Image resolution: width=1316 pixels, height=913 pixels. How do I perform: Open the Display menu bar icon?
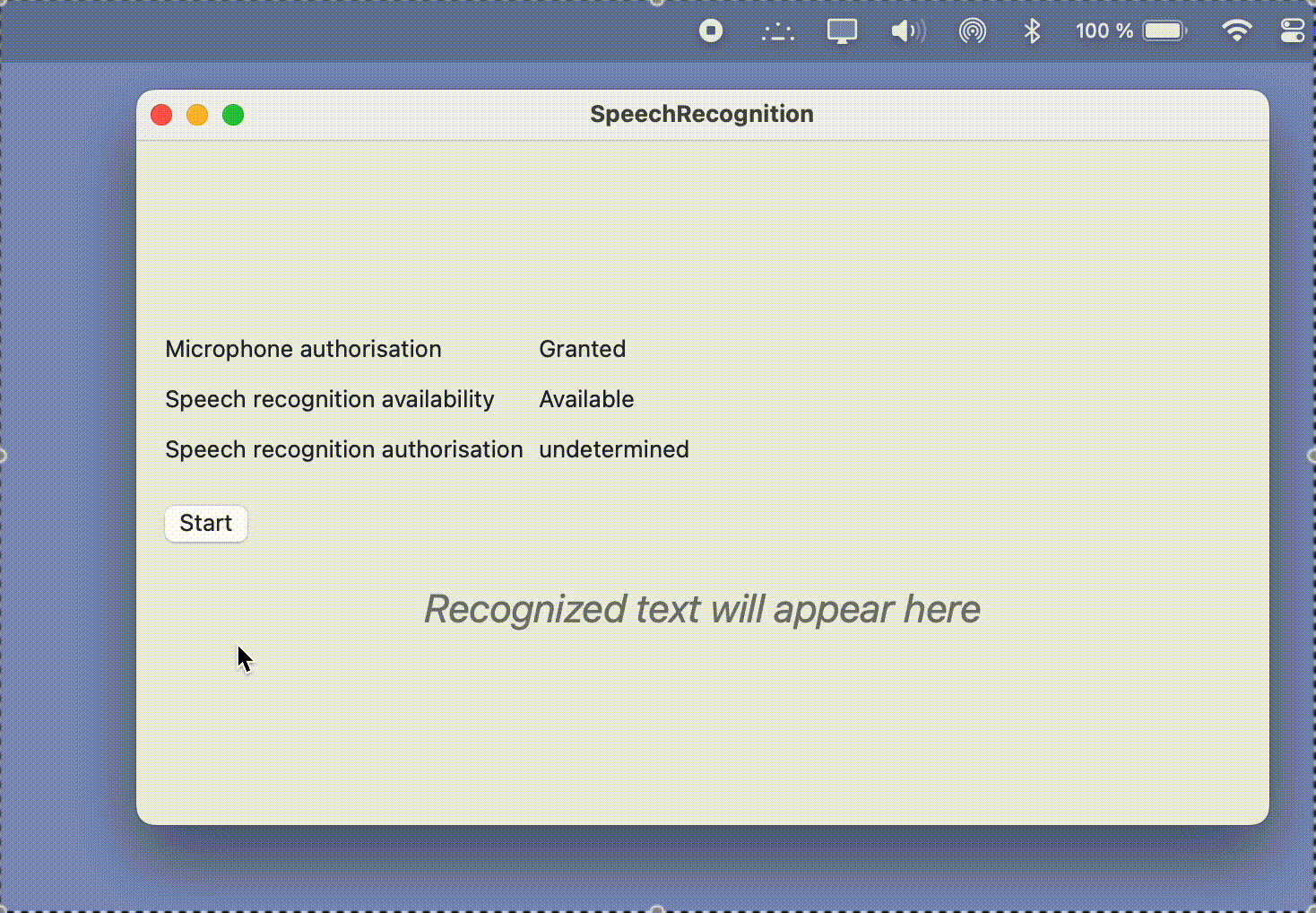tap(842, 31)
